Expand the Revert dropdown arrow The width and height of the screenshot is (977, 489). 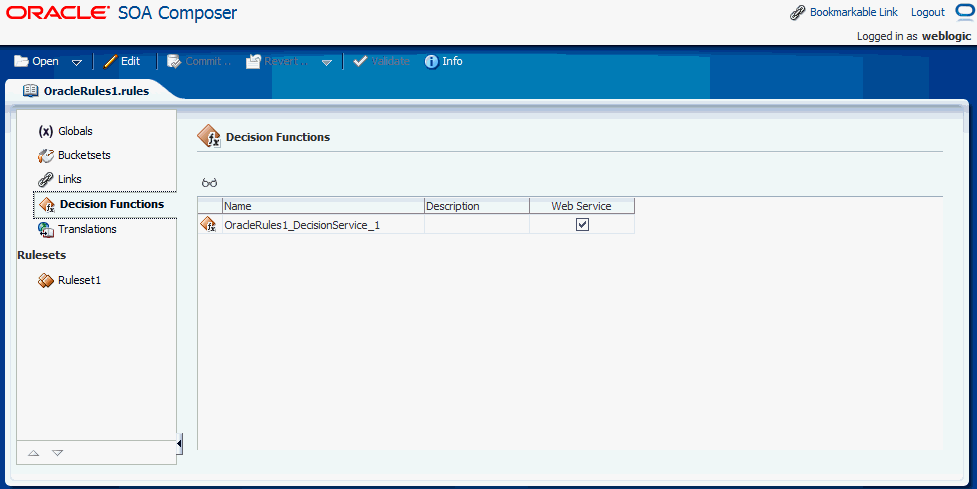pos(326,62)
